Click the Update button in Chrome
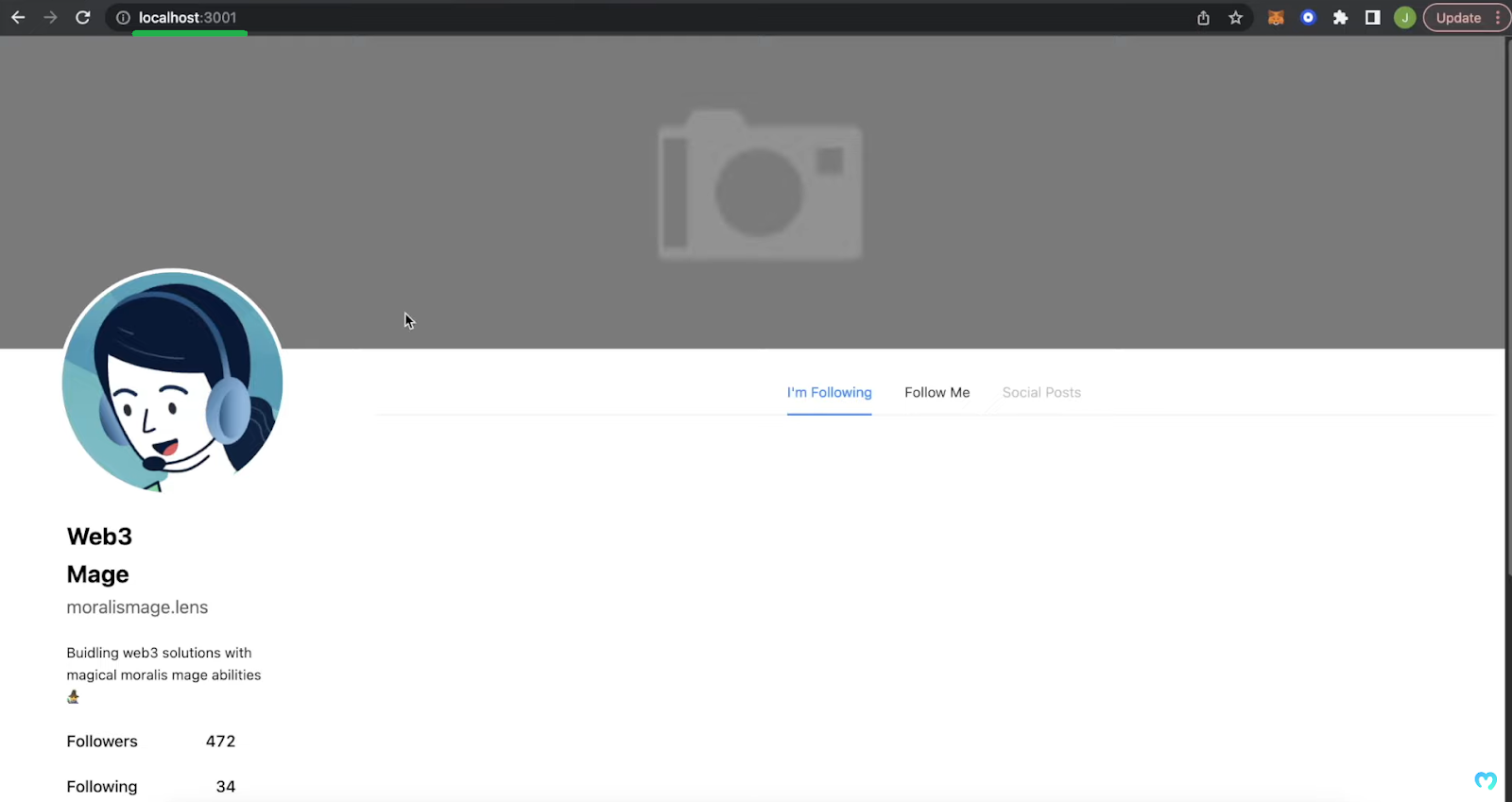The height and width of the screenshot is (802, 1512). pyautogui.click(x=1458, y=17)
